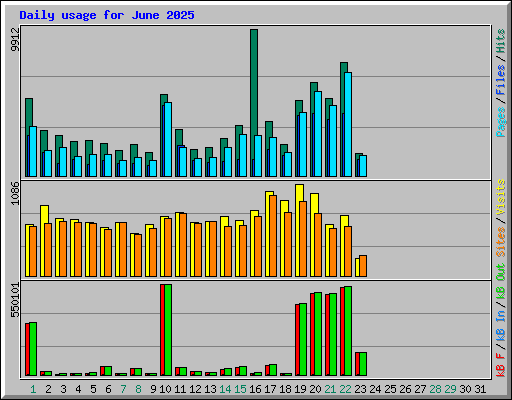
Task: Click the 'Files' legend label
Action: 501,80
